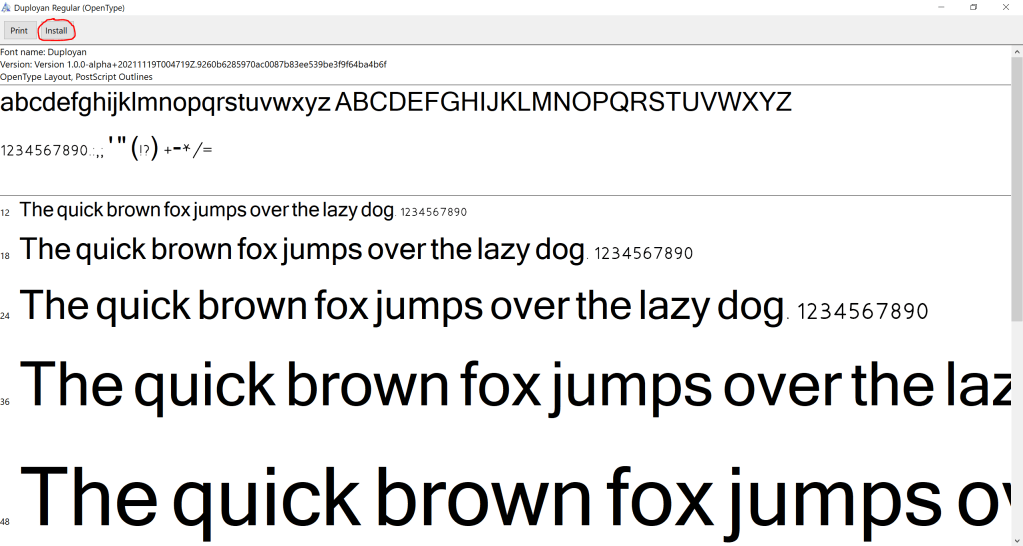
Task: Click the font version string text
Action: (x=193, y=64)
